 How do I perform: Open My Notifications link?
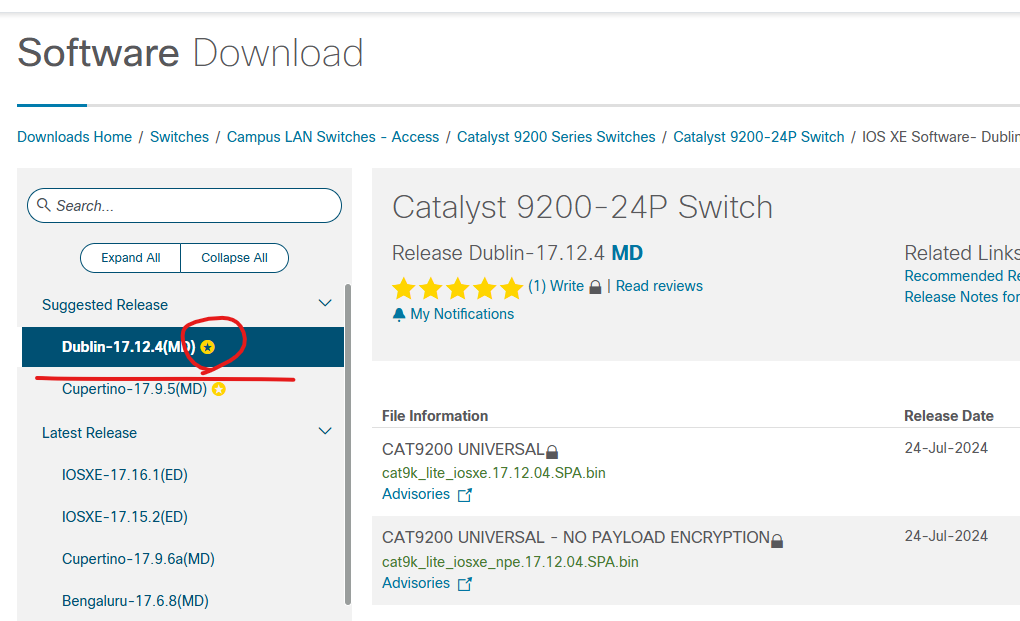[462, 314]
